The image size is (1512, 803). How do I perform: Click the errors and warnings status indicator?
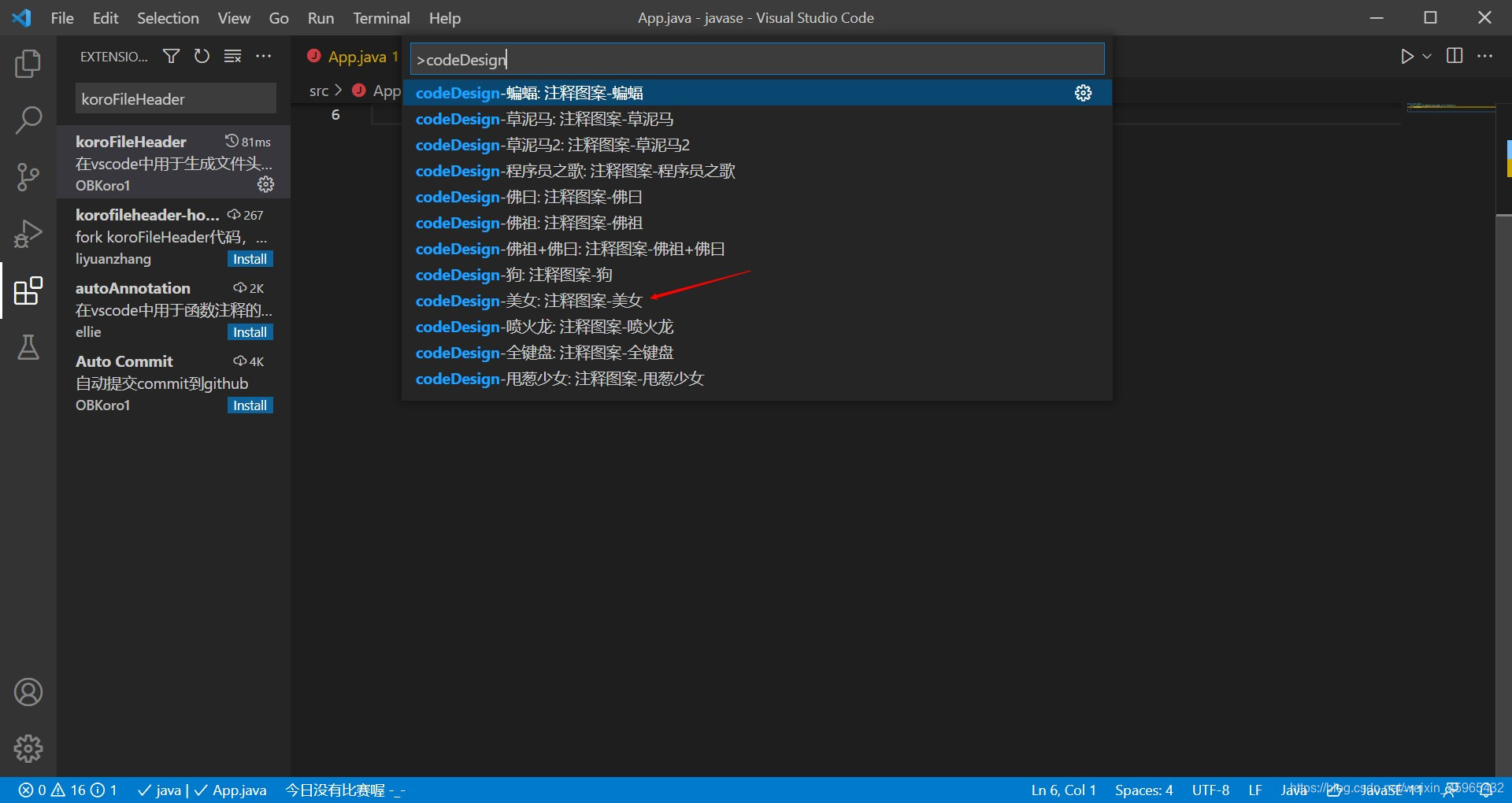pyautogui.click(x=68, y=790)
